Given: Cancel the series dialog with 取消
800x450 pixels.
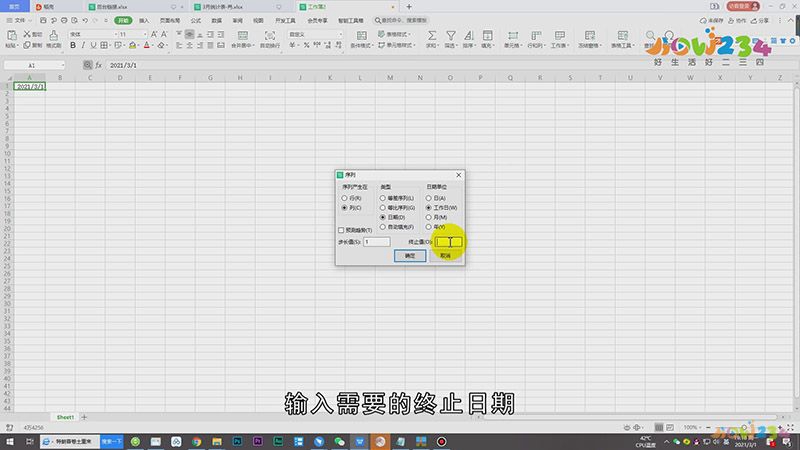Looking at the screenshot, I should point(445,256).
